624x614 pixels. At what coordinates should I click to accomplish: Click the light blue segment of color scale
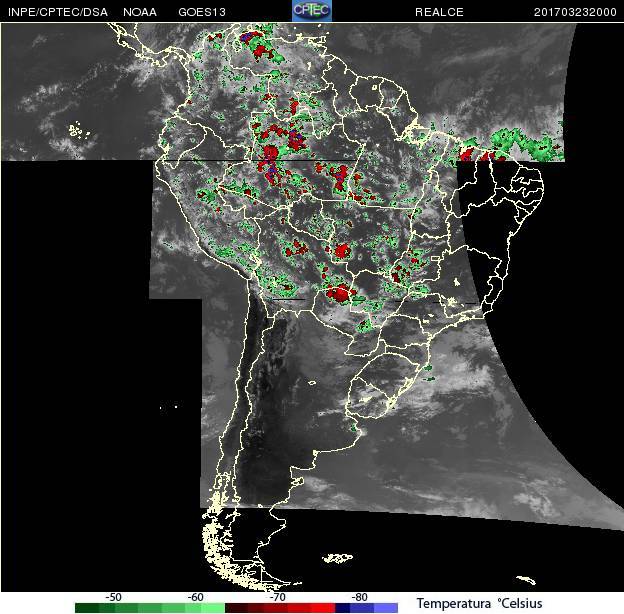[x=386, y=608]
